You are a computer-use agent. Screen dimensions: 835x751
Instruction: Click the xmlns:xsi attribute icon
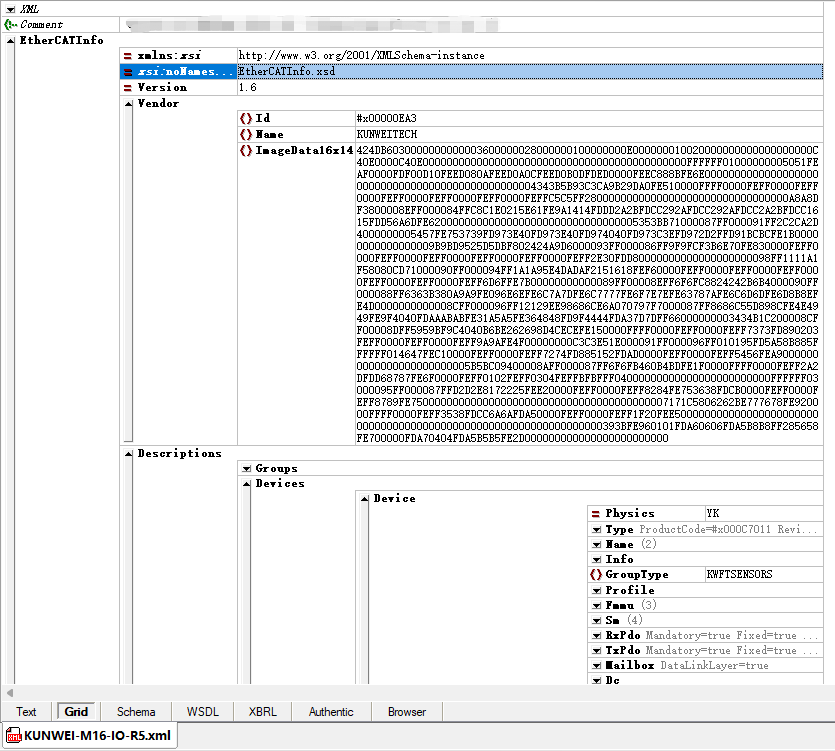pos(128,55)
